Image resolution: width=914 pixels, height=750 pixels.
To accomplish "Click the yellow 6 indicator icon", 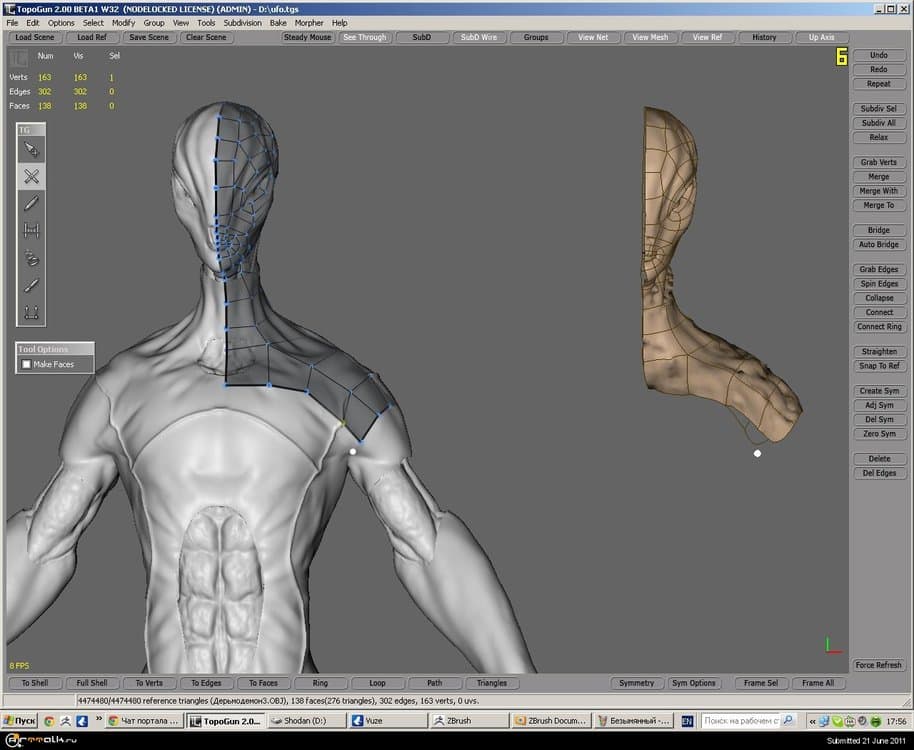I will [841, 58].
